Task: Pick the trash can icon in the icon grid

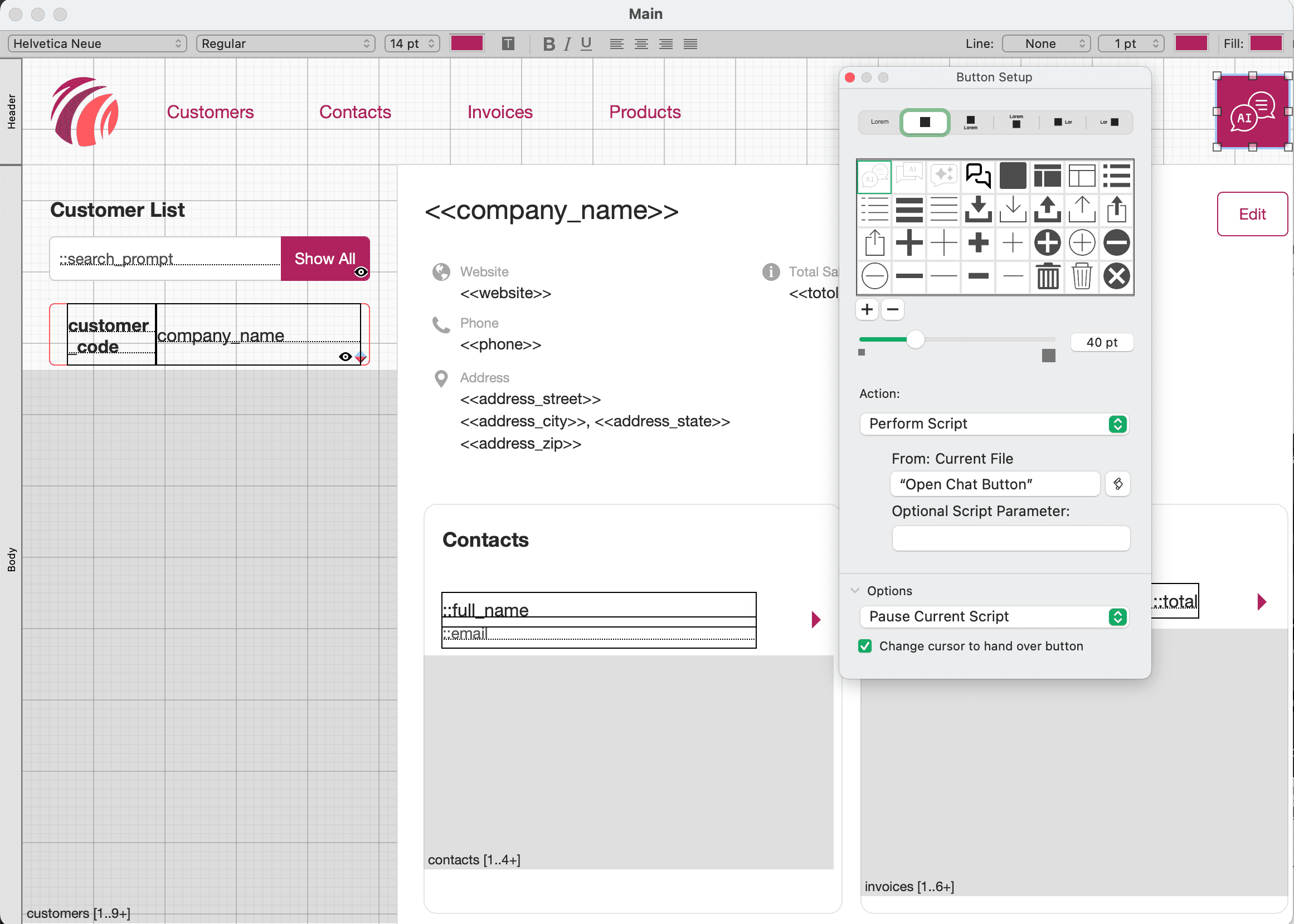Action: (1047, 276)
